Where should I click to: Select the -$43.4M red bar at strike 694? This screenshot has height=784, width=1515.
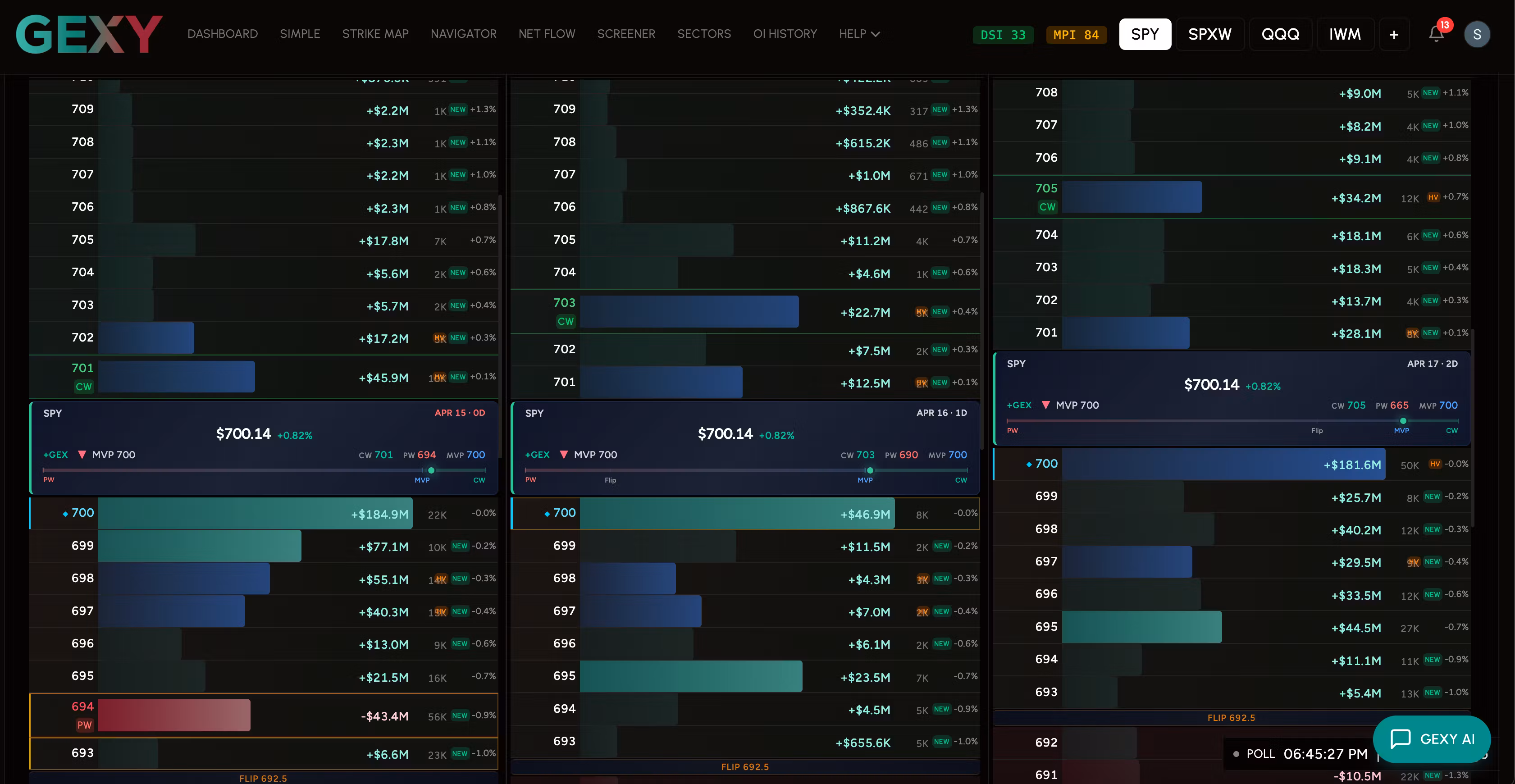[x=174, y=715]
